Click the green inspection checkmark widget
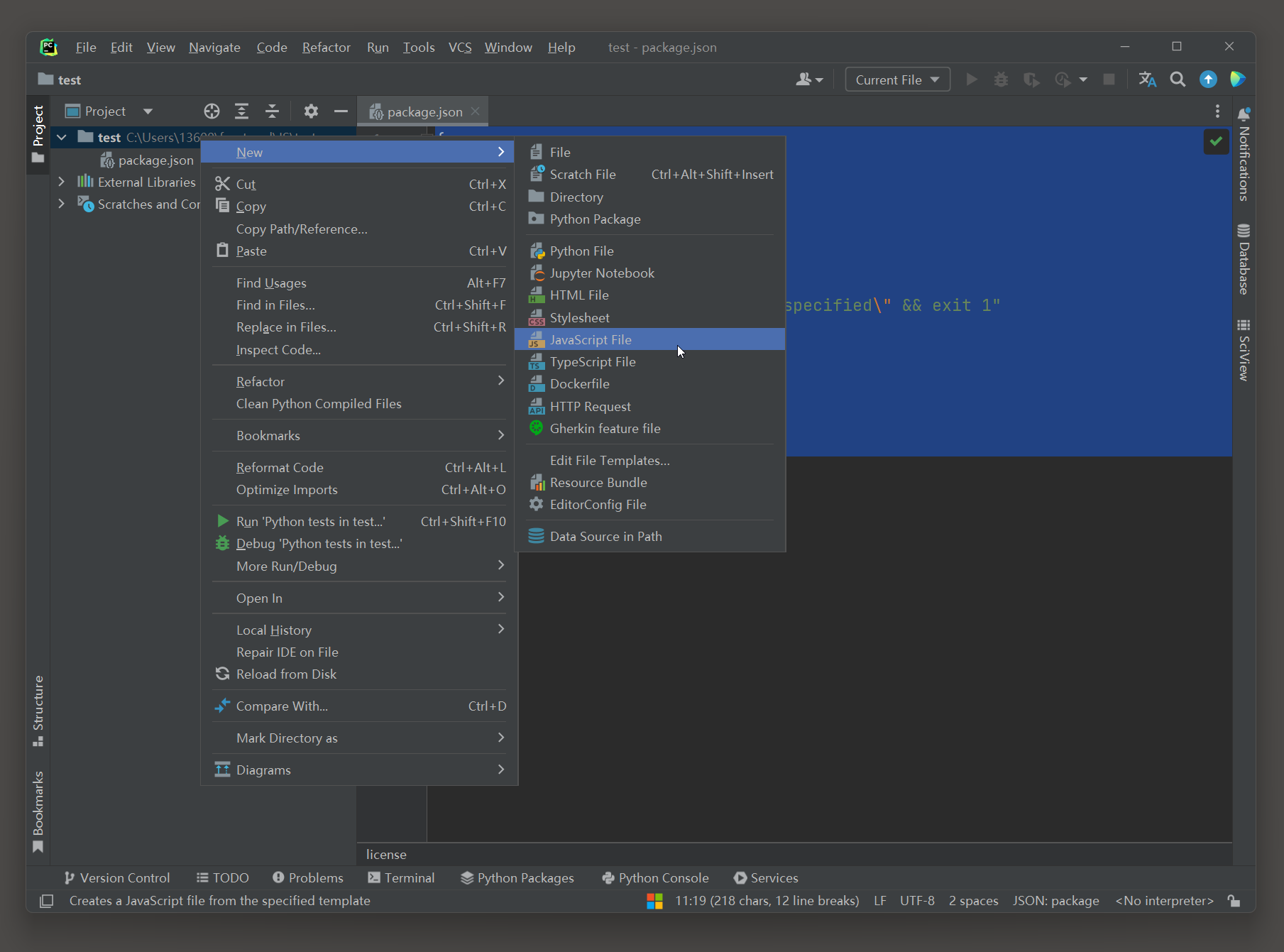The height and width of the screenshot is (952, 1284). pos(1216,141)
